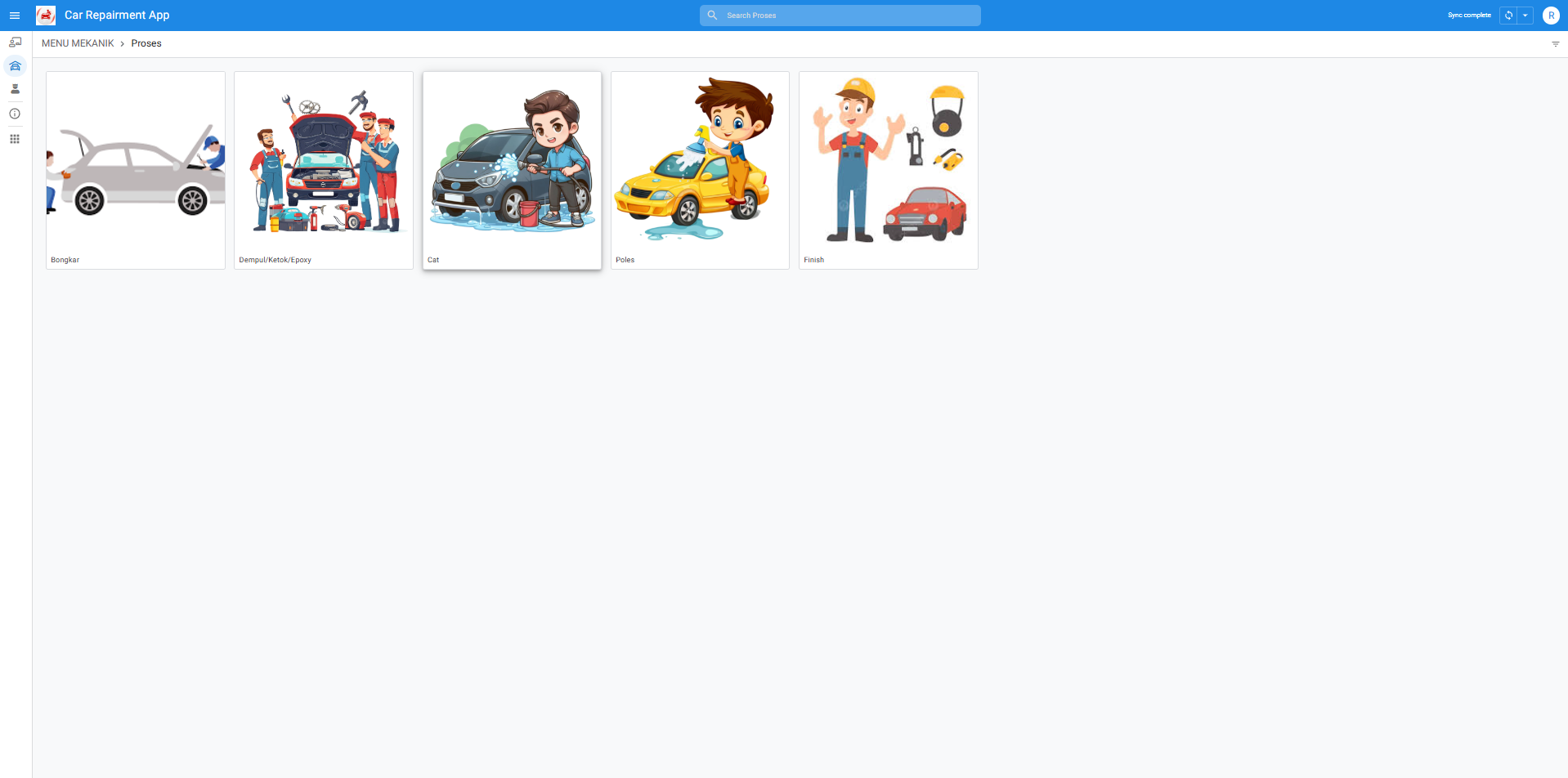
Task: Click the Car Repairment App logo
Action: [x=46, y=16]
